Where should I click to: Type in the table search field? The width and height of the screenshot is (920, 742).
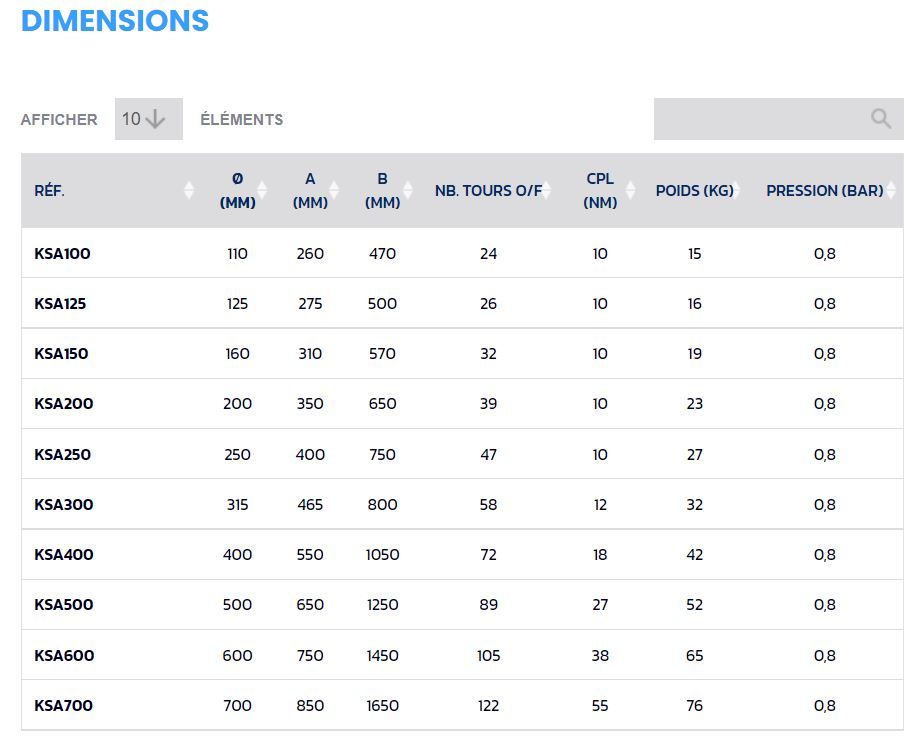click(760, 119)
